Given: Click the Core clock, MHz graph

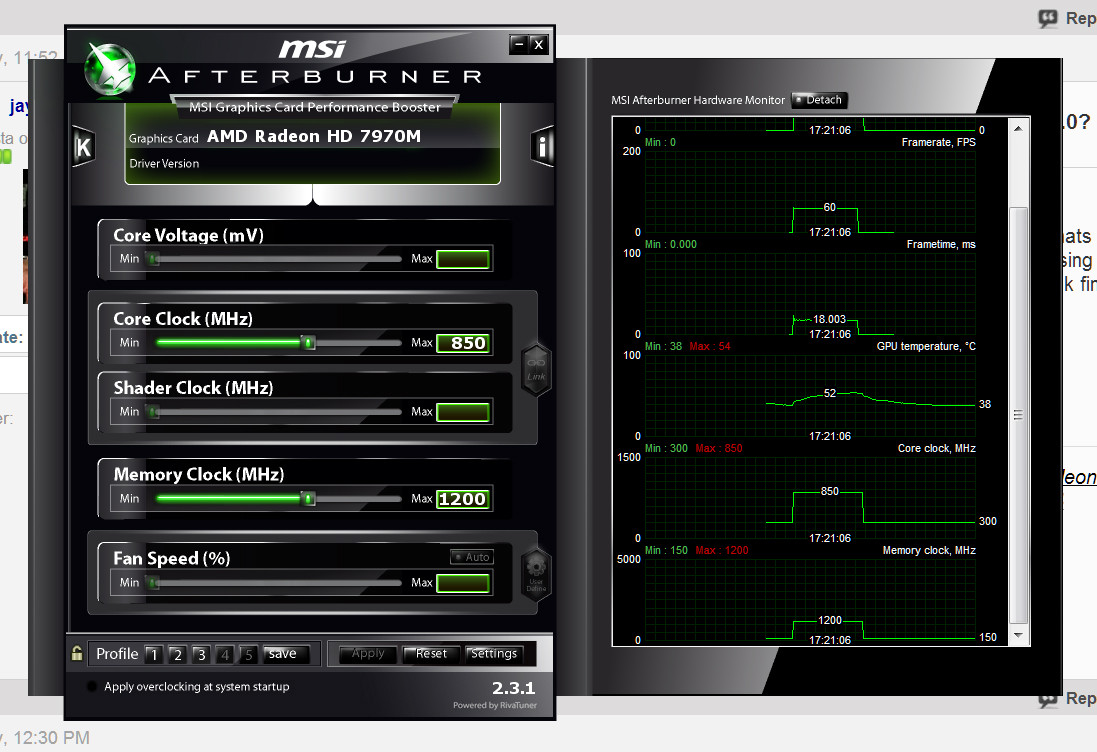Looking at the screenshot, I should pyautogui.click(x=810, y=498).
